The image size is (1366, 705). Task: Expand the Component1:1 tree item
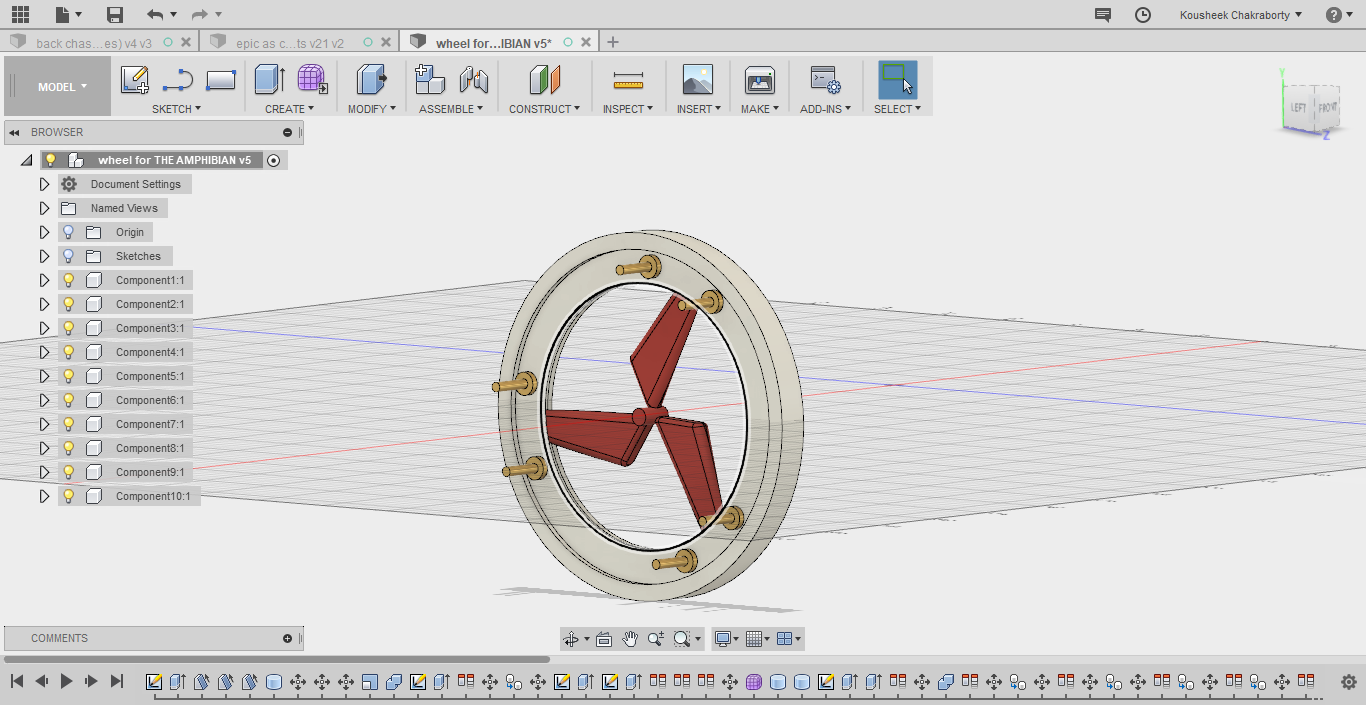[x=44, y=279]
